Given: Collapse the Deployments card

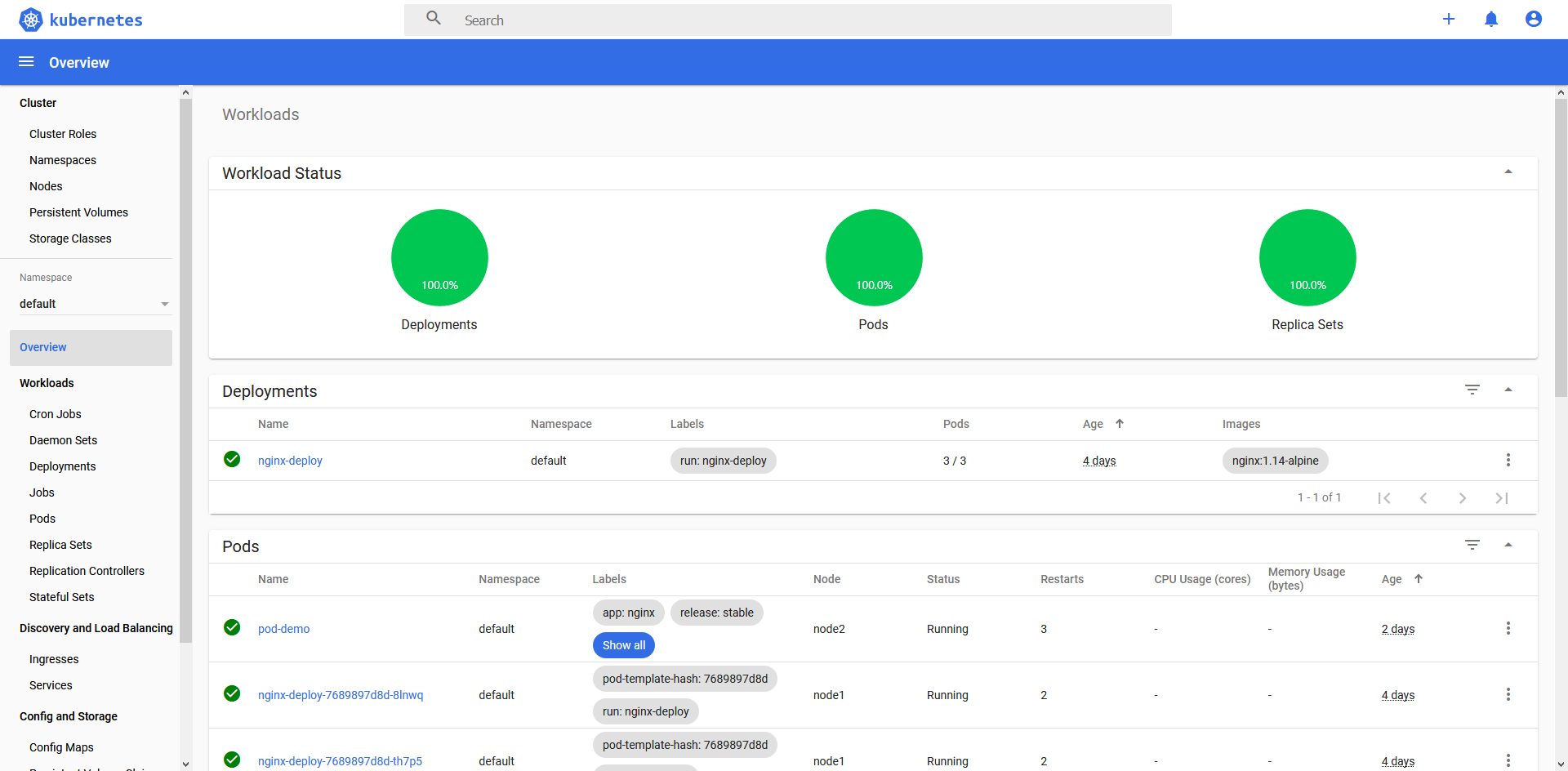Looking at the screenshot, I should [x=1508, y=390].
